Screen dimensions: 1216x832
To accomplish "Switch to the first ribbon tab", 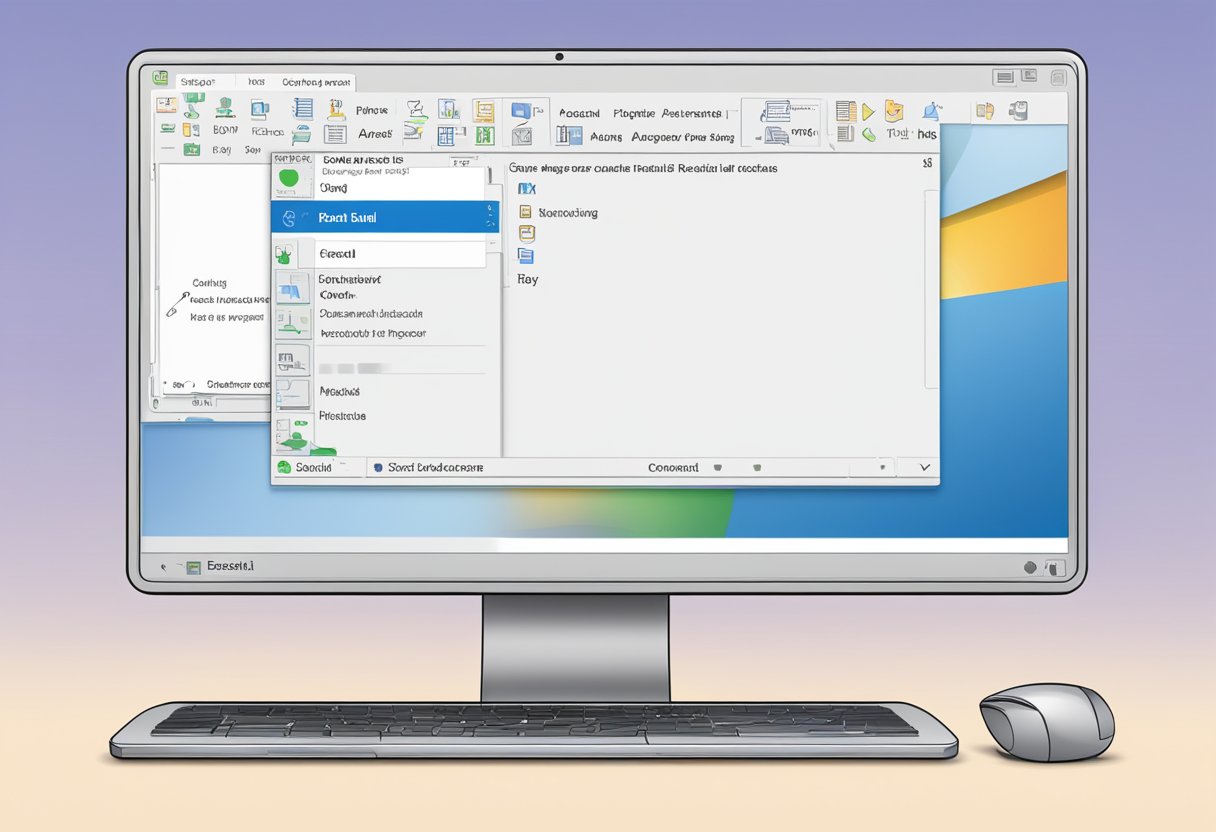I will point(203,81).
